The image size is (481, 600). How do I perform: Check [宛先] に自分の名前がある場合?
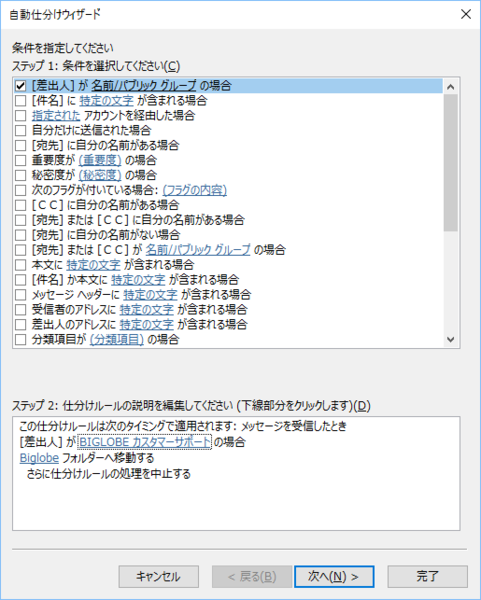click(20, 145)
